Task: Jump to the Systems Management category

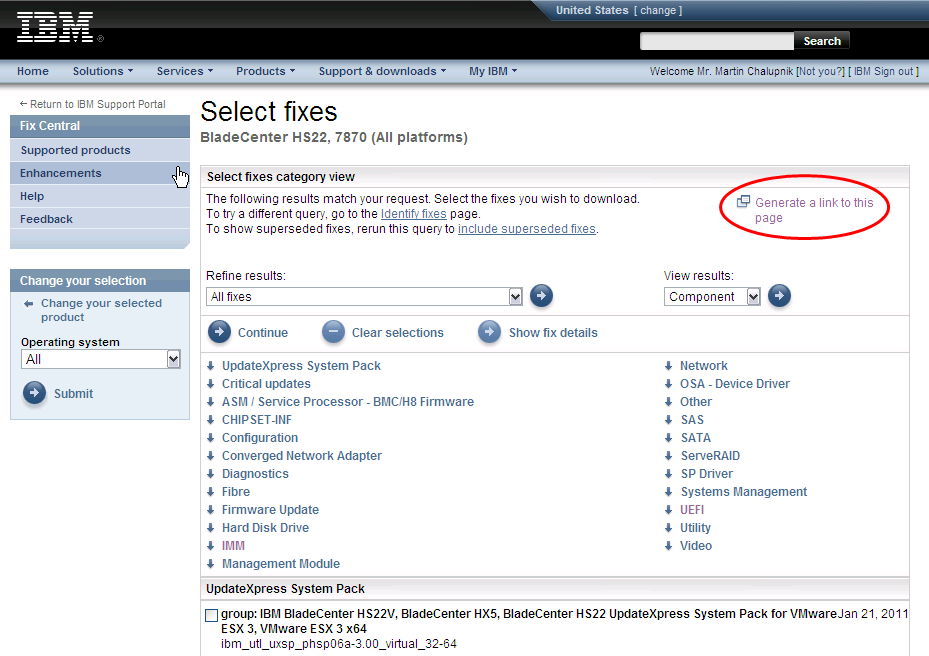Action: 744,492
